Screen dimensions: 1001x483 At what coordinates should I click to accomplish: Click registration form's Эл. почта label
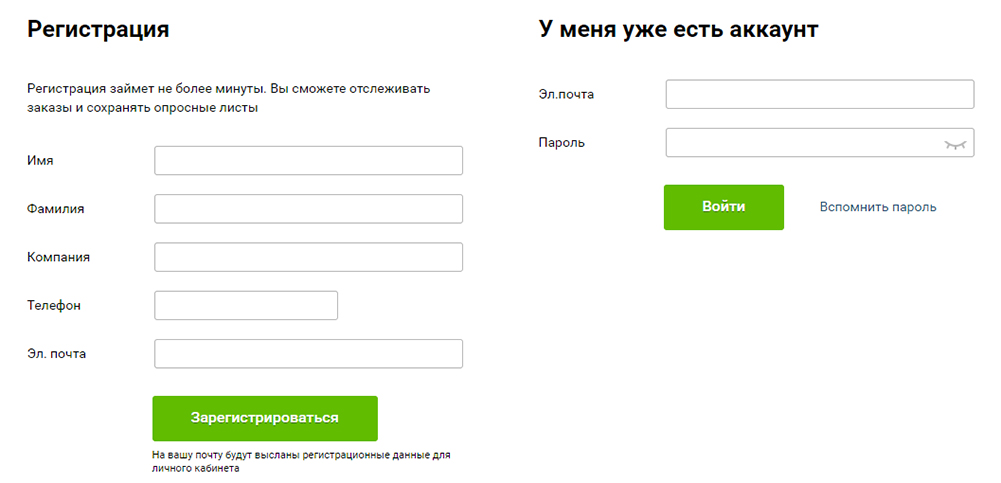(56, 353)
